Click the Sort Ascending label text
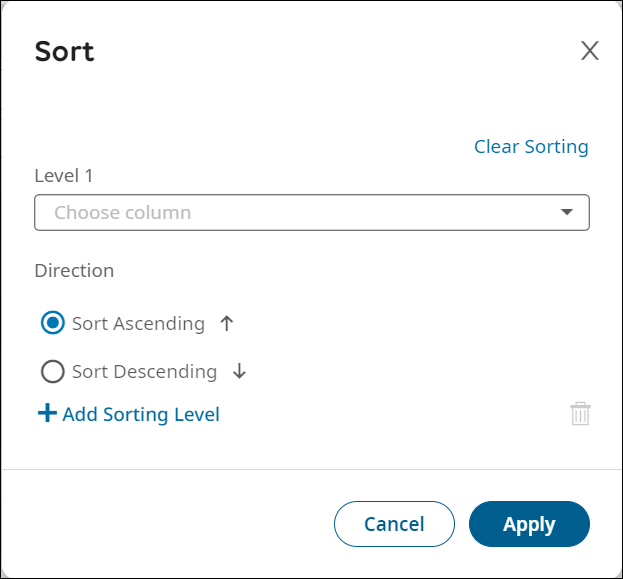The width and height of the screenshot is (623, 579). pos(138,323)
